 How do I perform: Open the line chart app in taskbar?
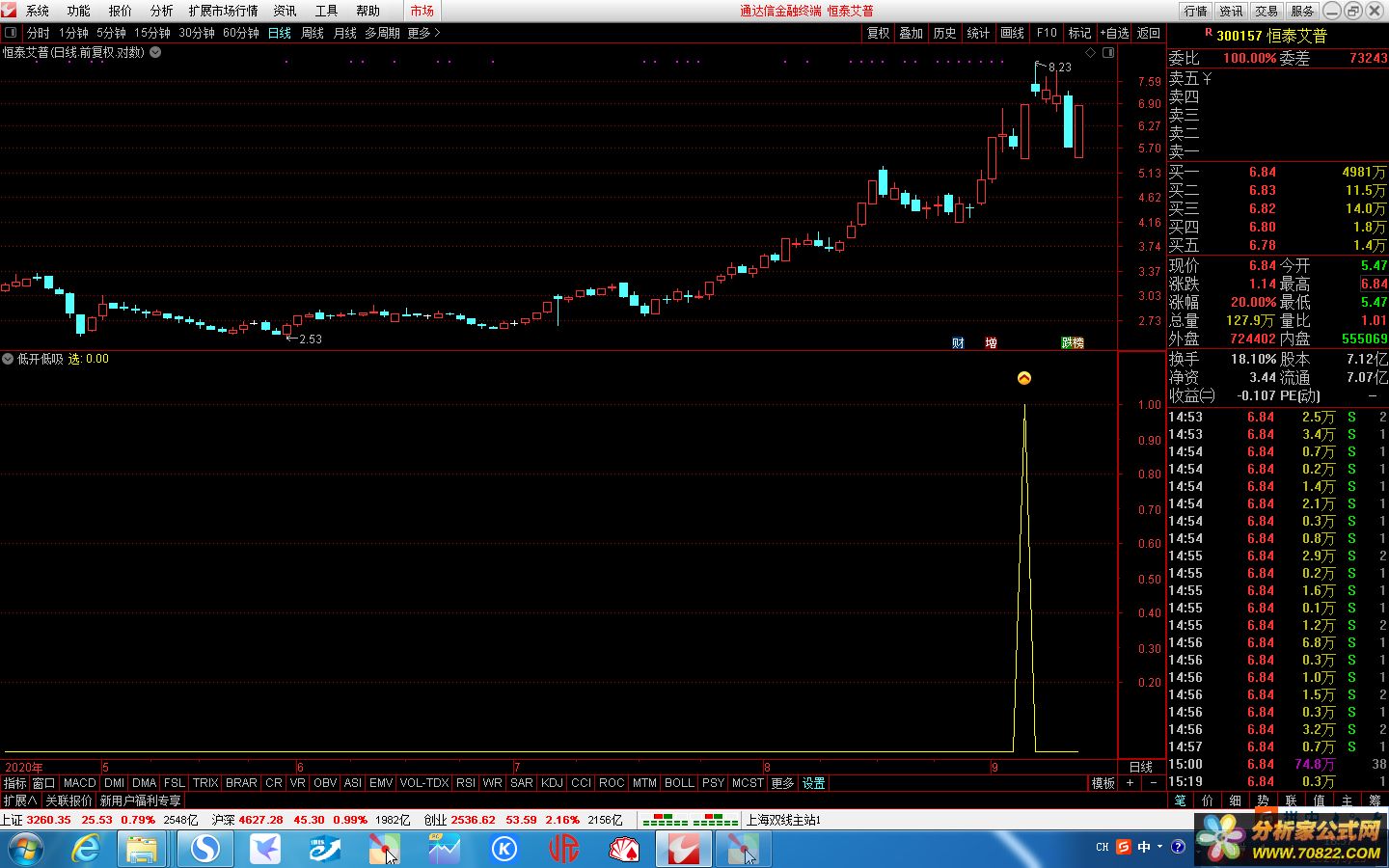tap(445, 849)
